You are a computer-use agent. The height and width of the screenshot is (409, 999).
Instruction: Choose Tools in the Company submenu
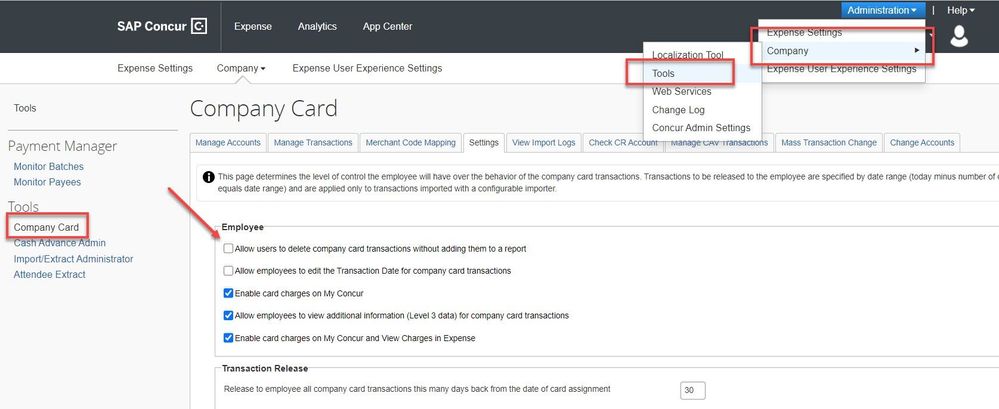(663, 73)
